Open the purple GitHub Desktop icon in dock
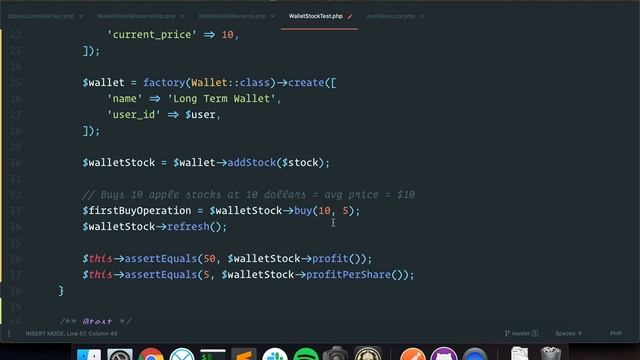Image resolution: width=640 pixels, height=360 pixels. tap(444, 354)
